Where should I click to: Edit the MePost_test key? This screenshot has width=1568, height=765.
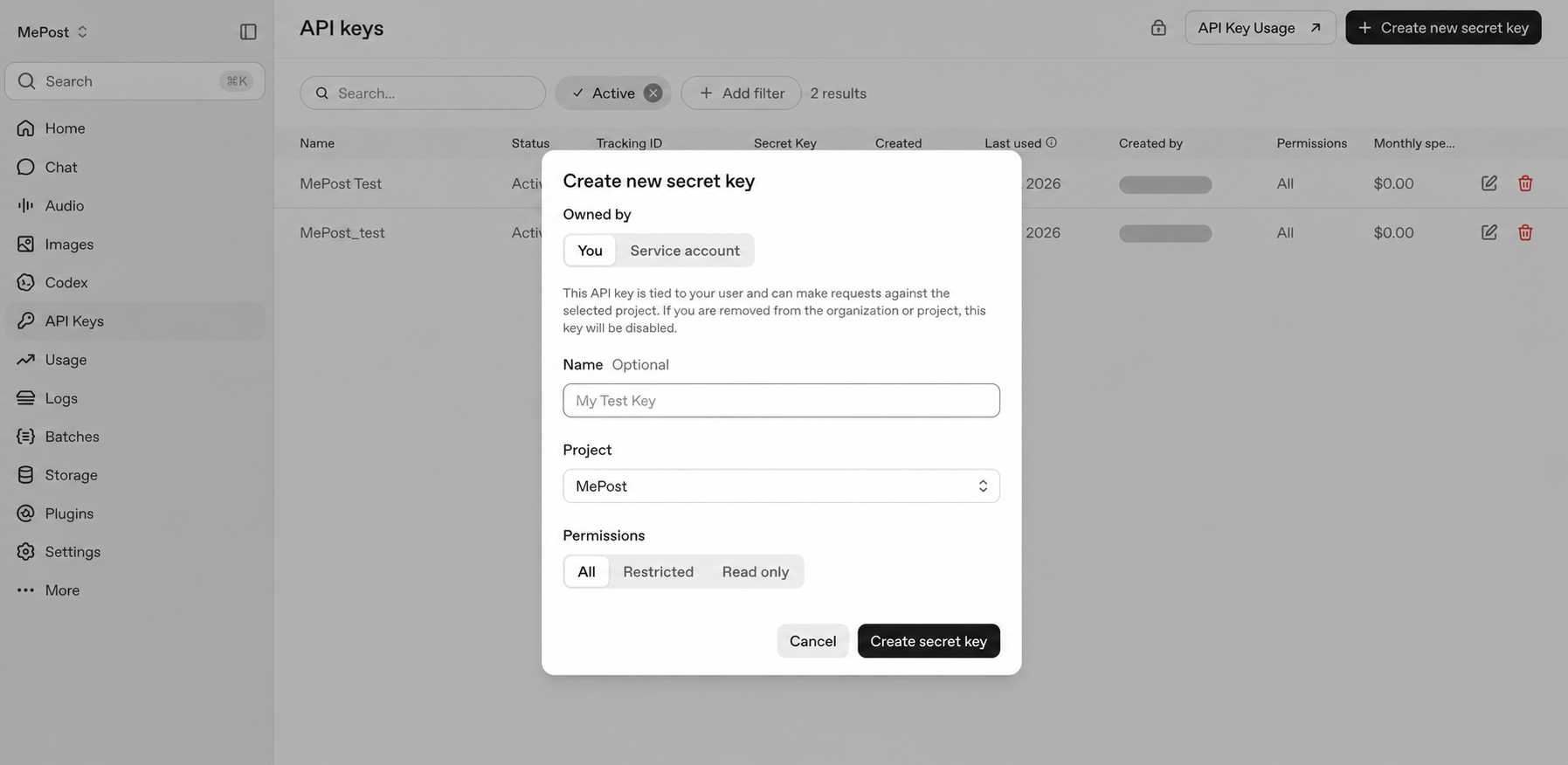[x=1489, y=232]
